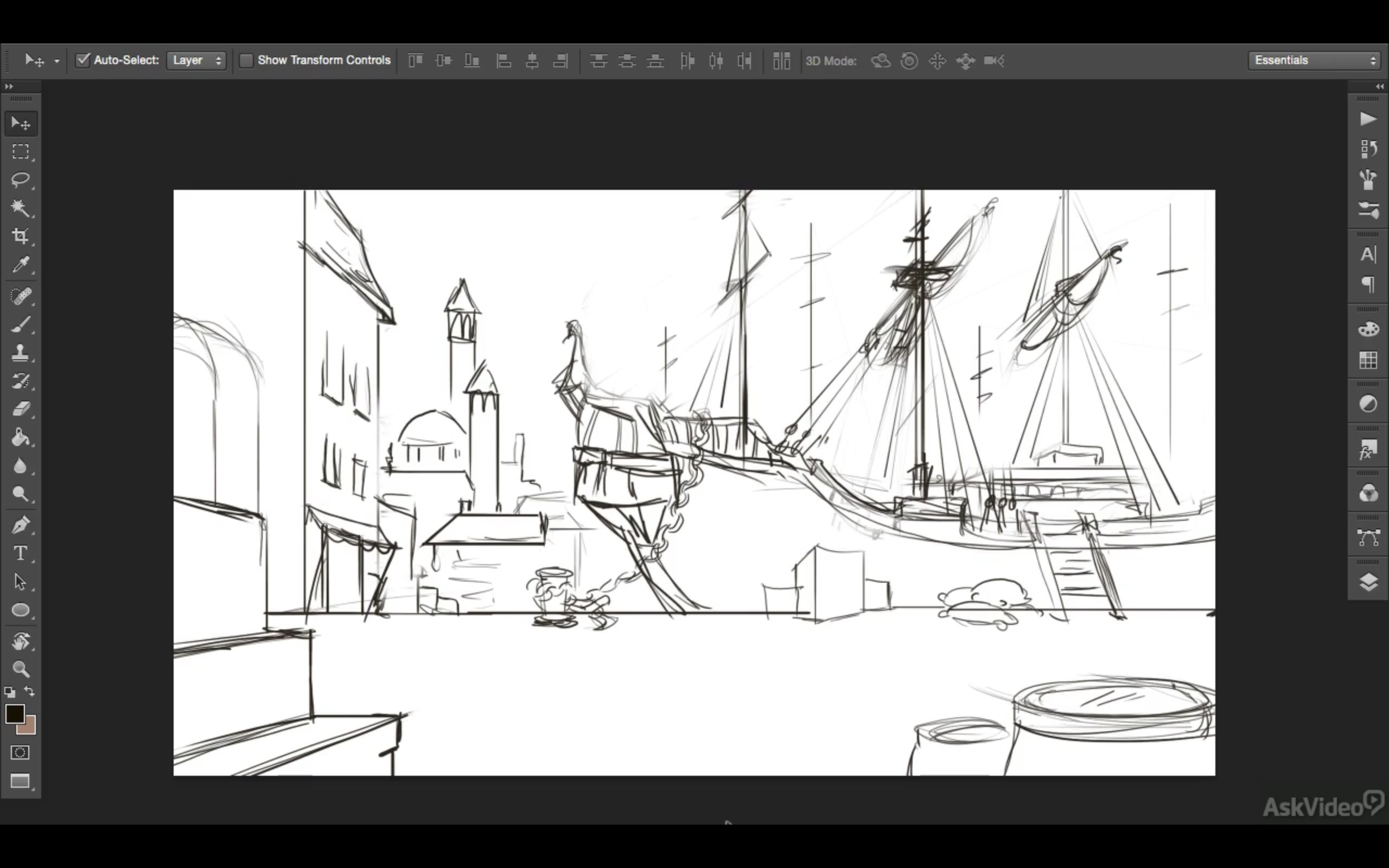Click Distribute Left Edges button
1389x868 pixels.
[687, 60]
